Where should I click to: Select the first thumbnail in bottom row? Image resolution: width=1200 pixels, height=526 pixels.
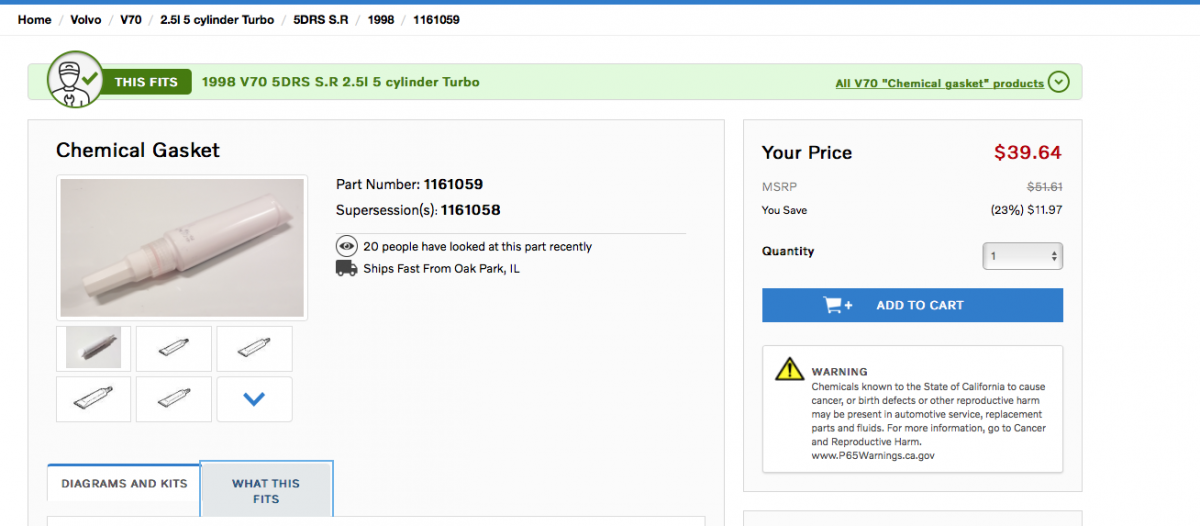94,399
